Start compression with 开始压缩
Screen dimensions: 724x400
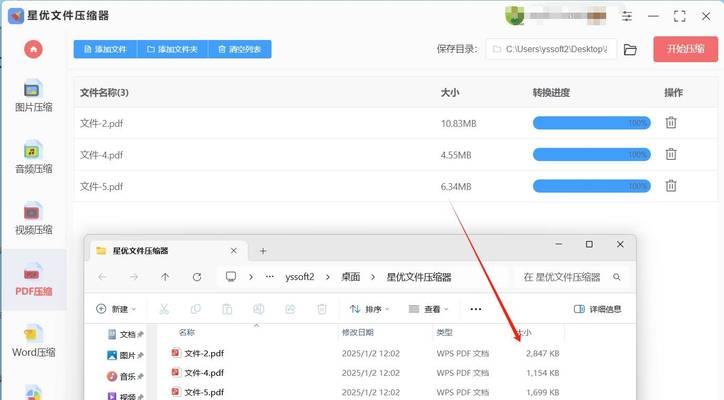click(685, 49)
